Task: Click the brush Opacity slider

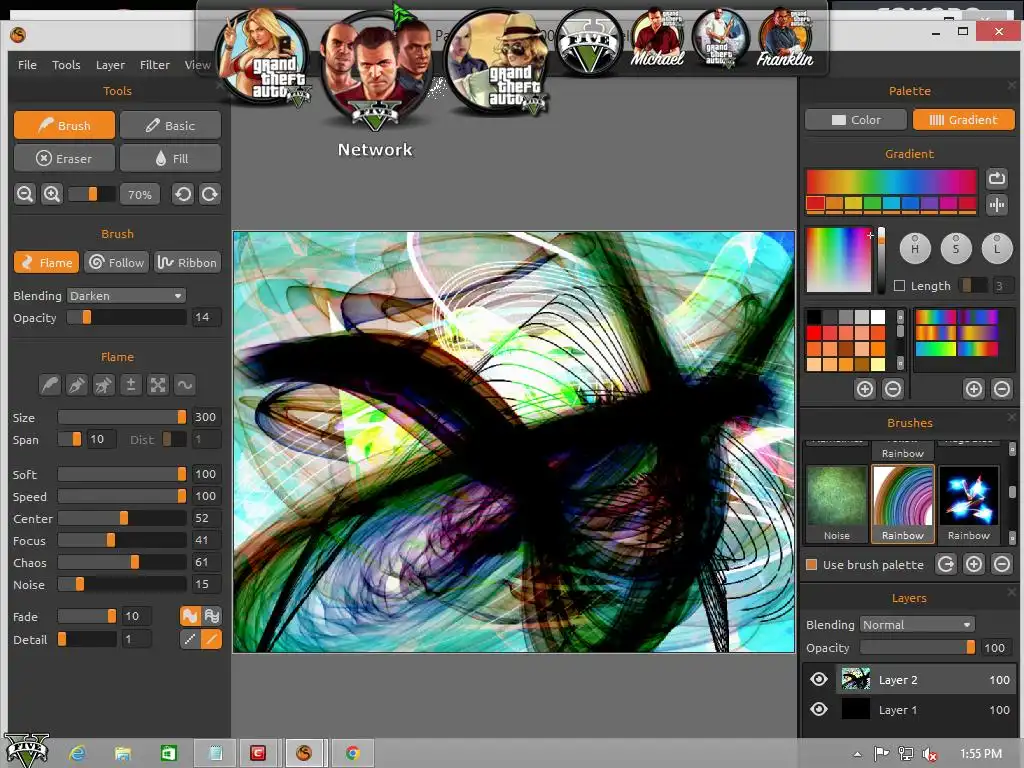Action: pyautogui.click(x=127, y=317)
